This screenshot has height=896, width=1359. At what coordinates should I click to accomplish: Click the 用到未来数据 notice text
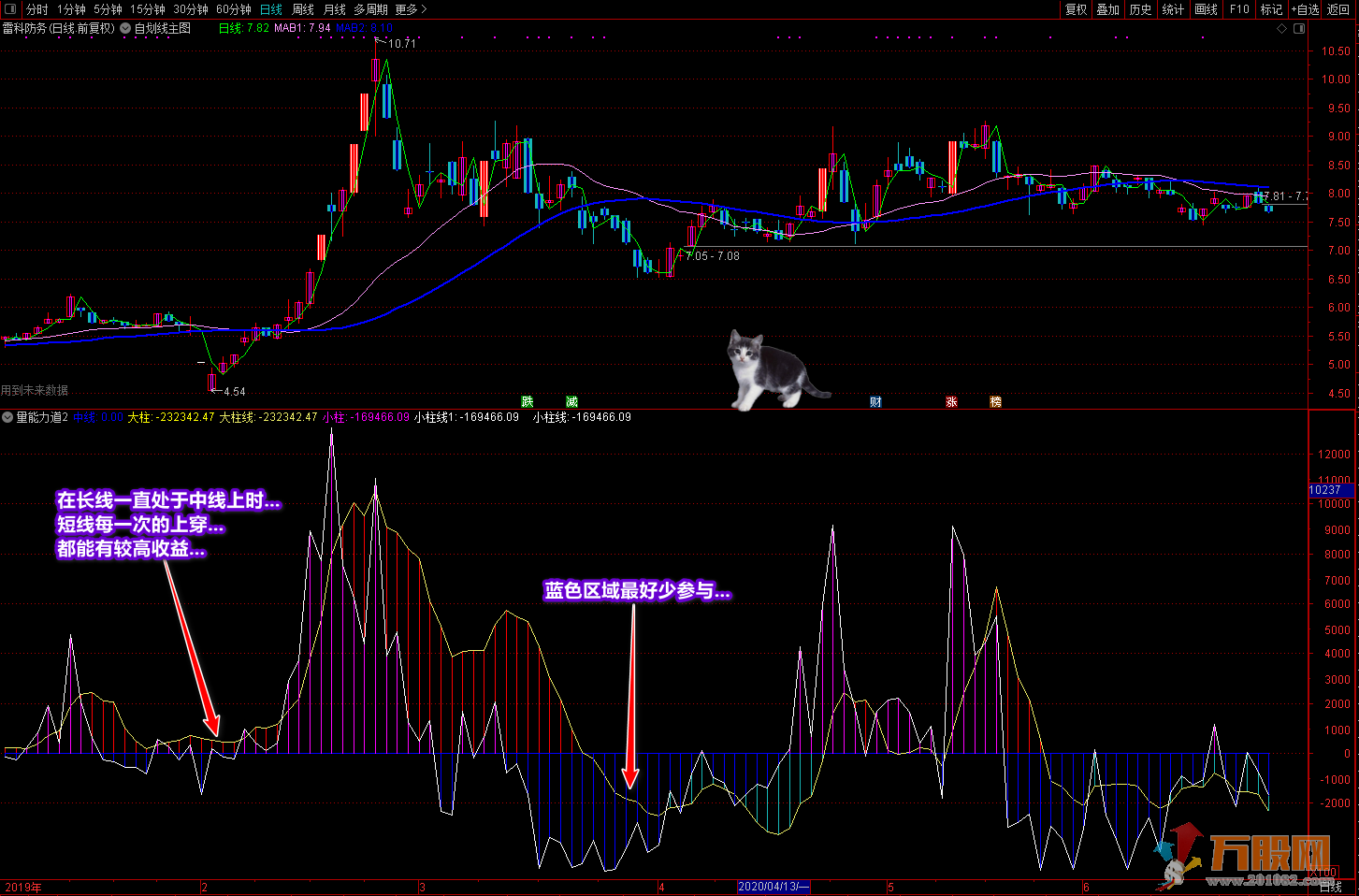click(x=35, y=390)
